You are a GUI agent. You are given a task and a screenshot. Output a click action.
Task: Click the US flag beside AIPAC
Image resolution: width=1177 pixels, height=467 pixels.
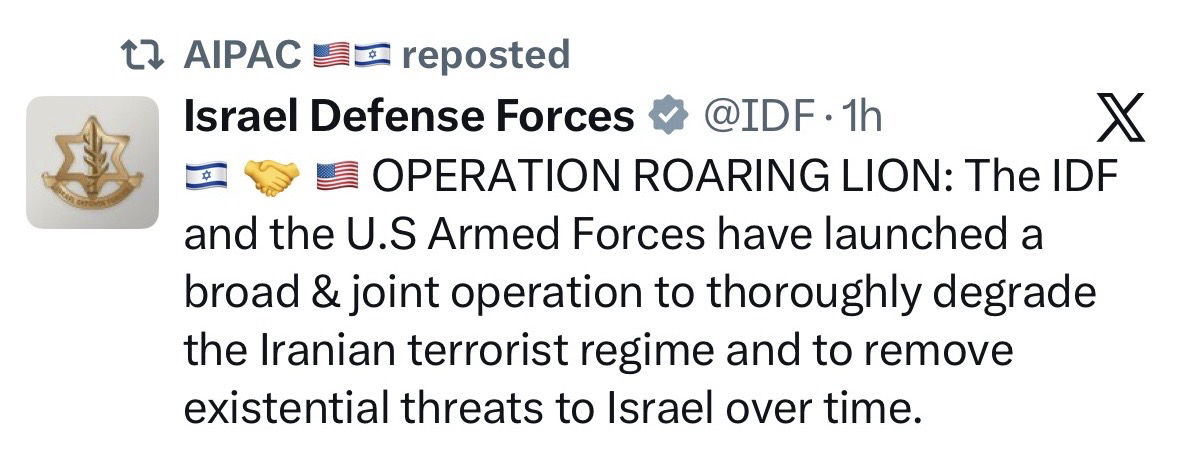click(329, 56)
